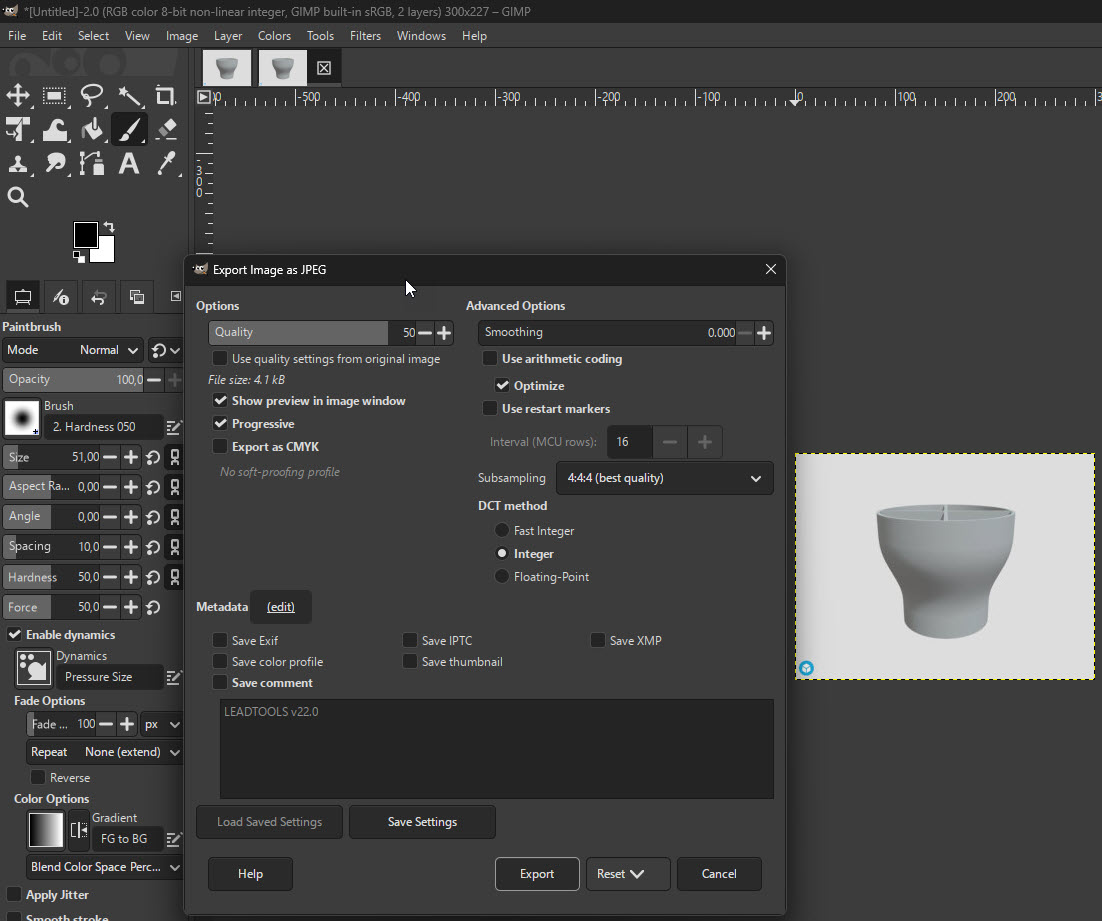Click the Save Settings button
1102x921 pixels.
click(422, 821)
